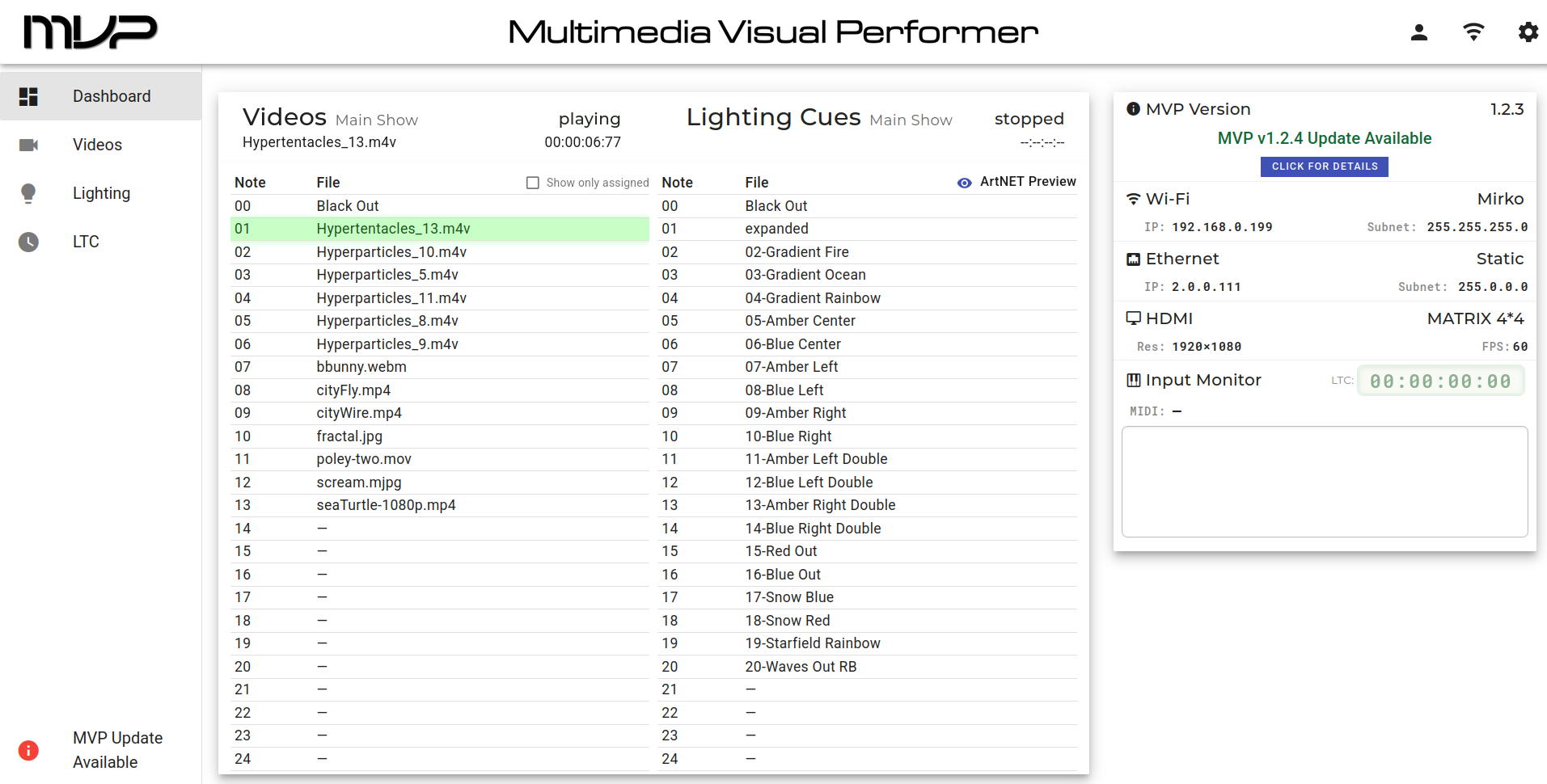Click the MIDI input monitor text box
This screenshot has height=784, width=1547.
tap(1324, 482)
